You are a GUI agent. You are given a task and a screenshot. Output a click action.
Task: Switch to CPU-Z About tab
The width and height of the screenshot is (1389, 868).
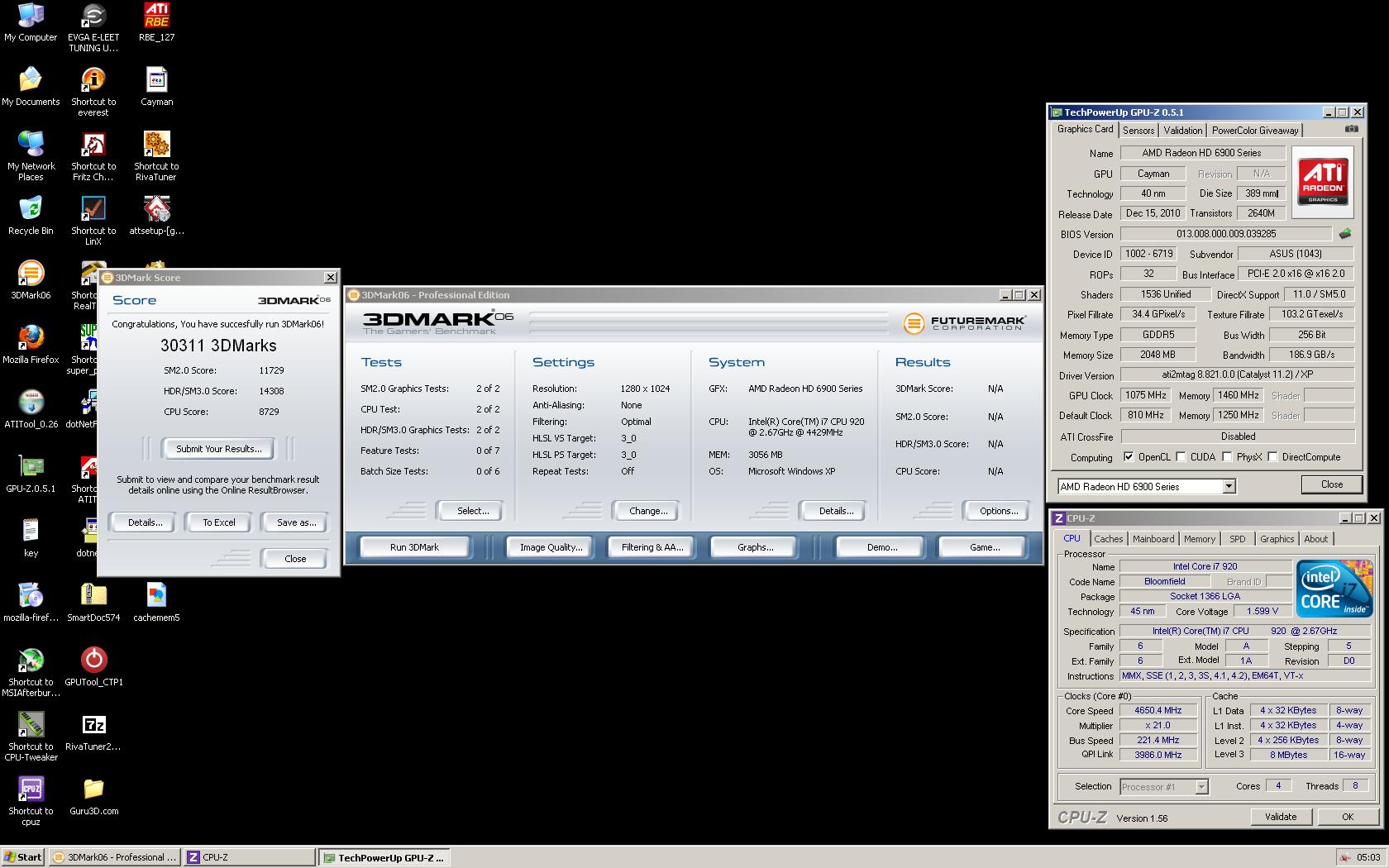click(1315, 539)
